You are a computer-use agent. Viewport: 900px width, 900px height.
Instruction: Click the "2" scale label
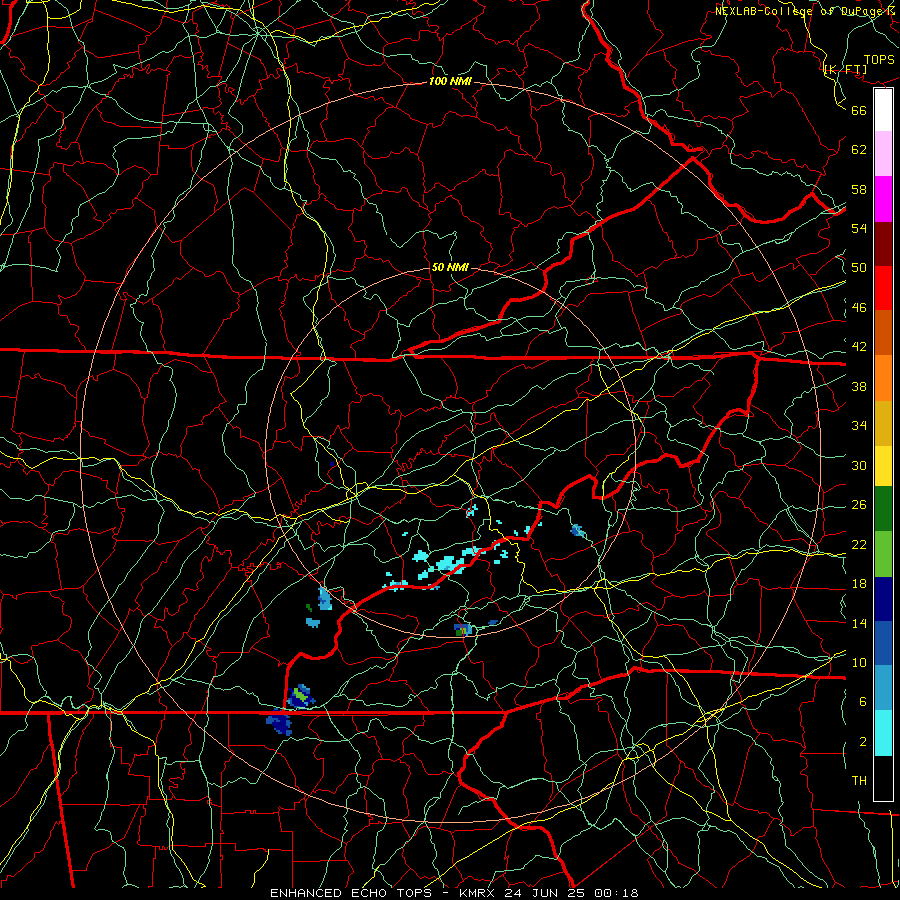(863, 742)
